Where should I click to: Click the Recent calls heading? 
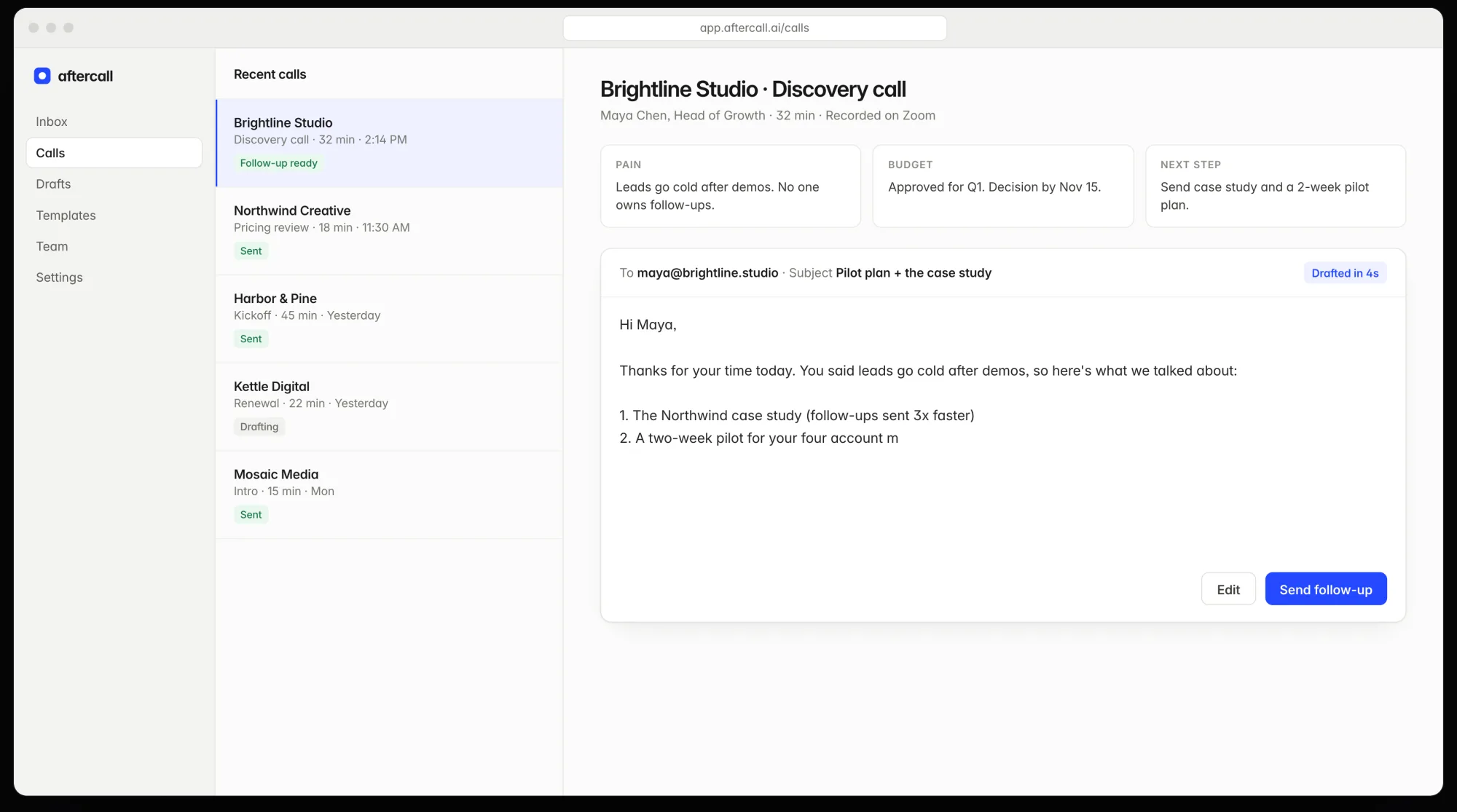pyautogui.click(x=270, y=74)
